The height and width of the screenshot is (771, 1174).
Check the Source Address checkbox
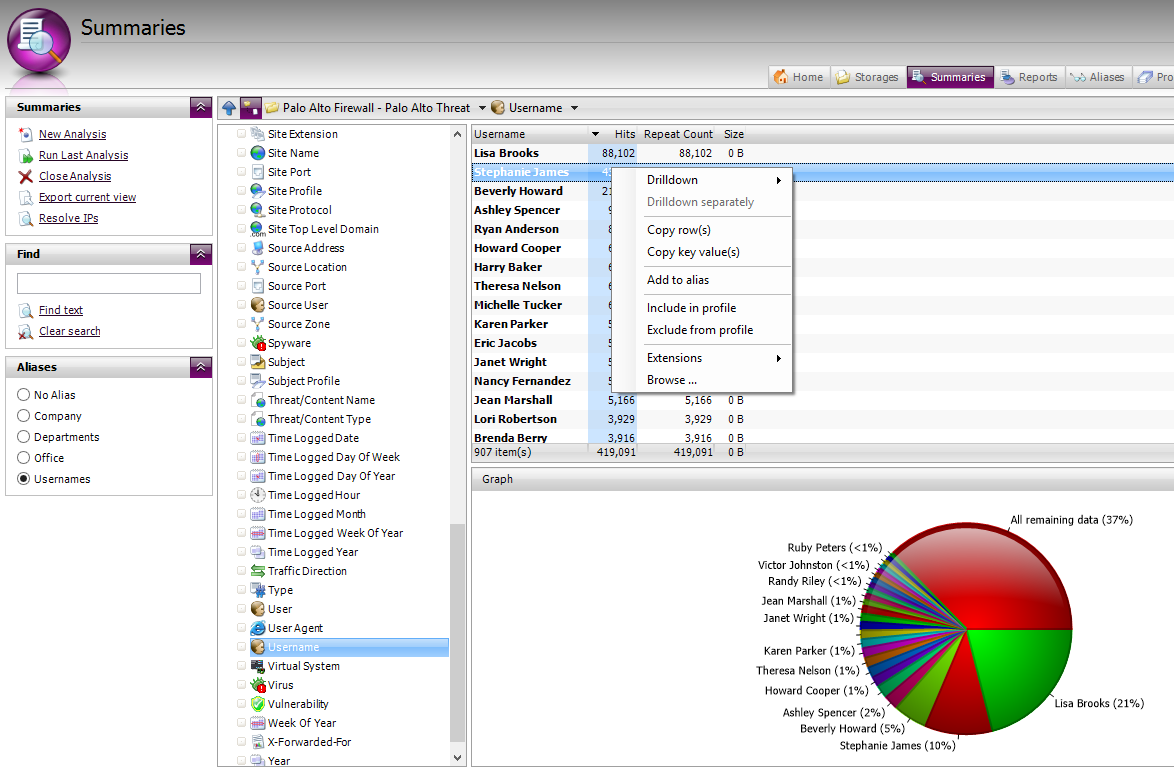(241, 247)
